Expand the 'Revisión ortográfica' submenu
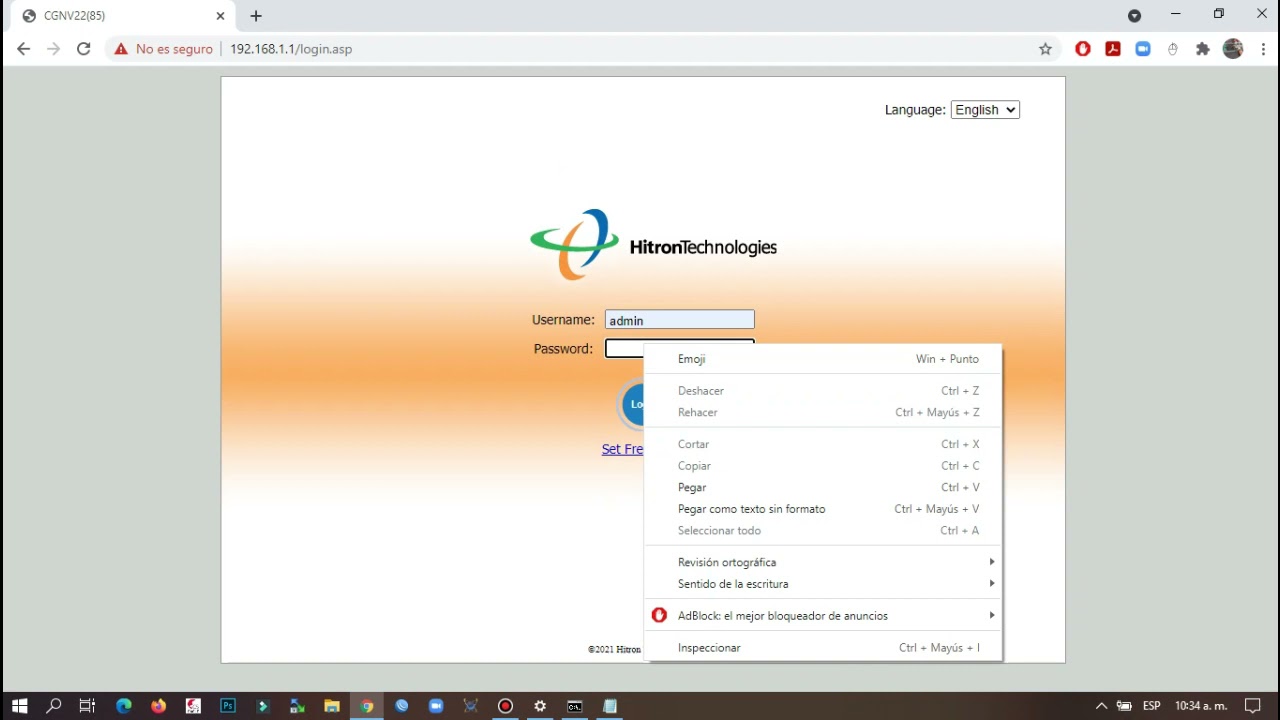Screen dimensions: 1280x720 click(823, 562)
